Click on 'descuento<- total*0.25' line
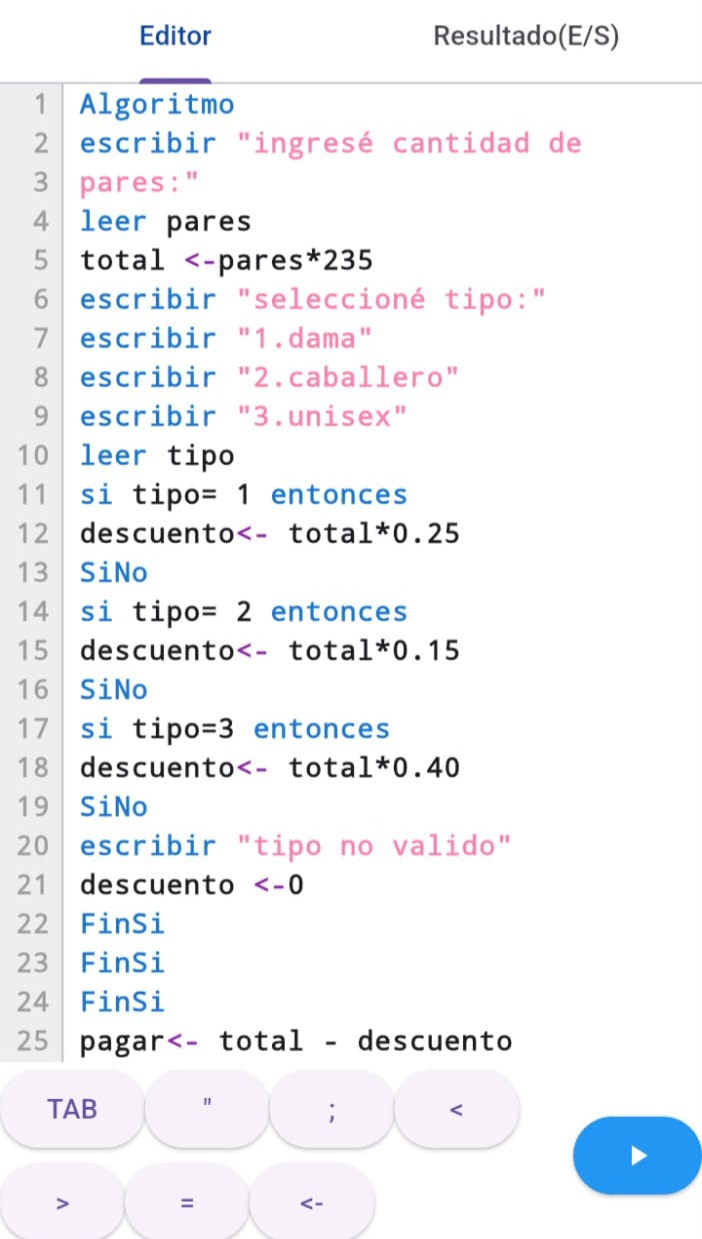702x1239 pixels. [x=270, y=533]
